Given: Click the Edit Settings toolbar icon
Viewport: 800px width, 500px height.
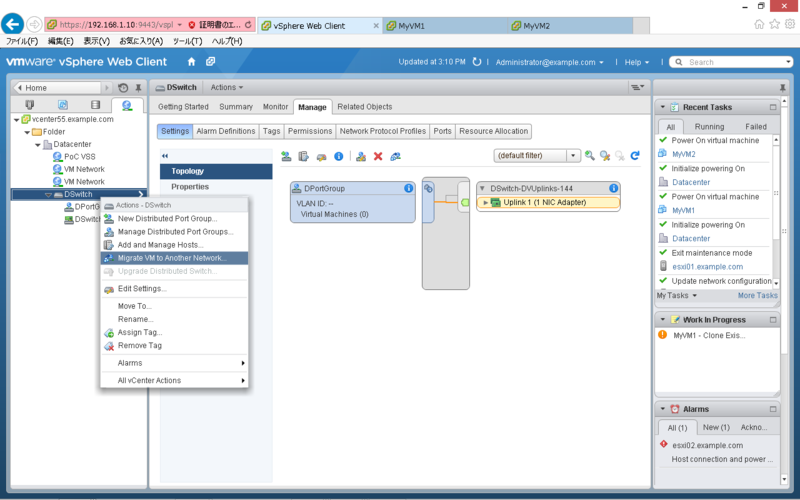Looking at the screenshot, I should click(321, 156).
